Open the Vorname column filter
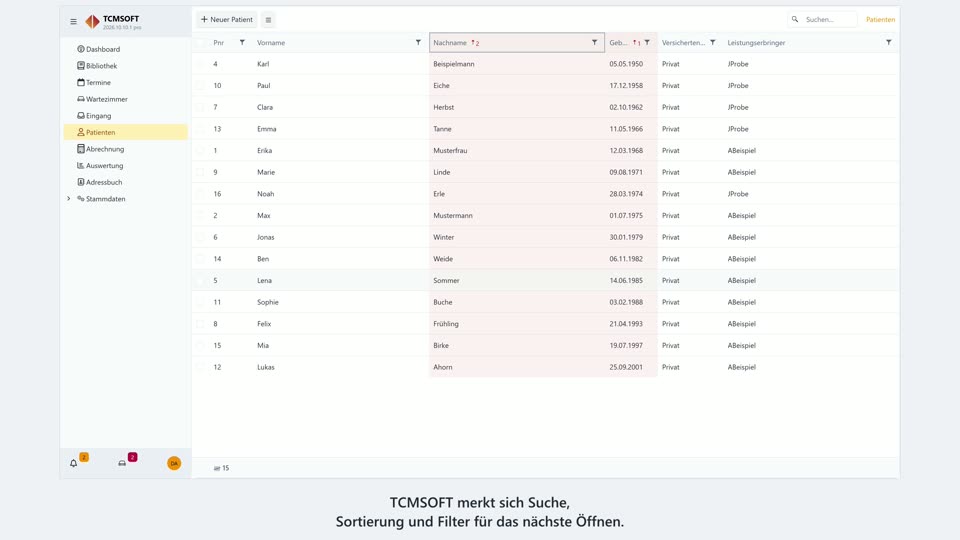 (418, 42)
